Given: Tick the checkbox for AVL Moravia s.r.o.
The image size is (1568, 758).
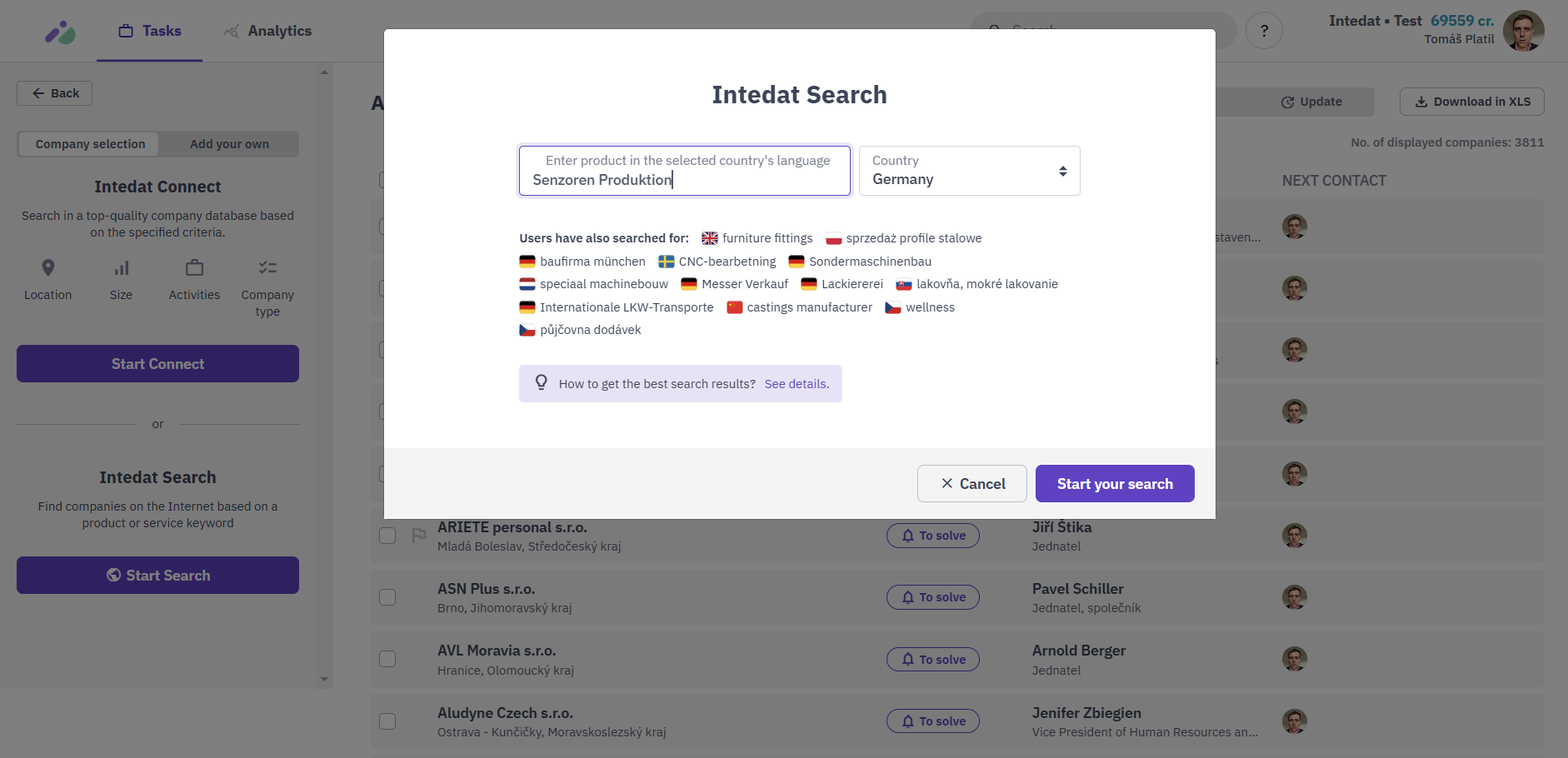Looking at the screenshot, I should [387, 659].
